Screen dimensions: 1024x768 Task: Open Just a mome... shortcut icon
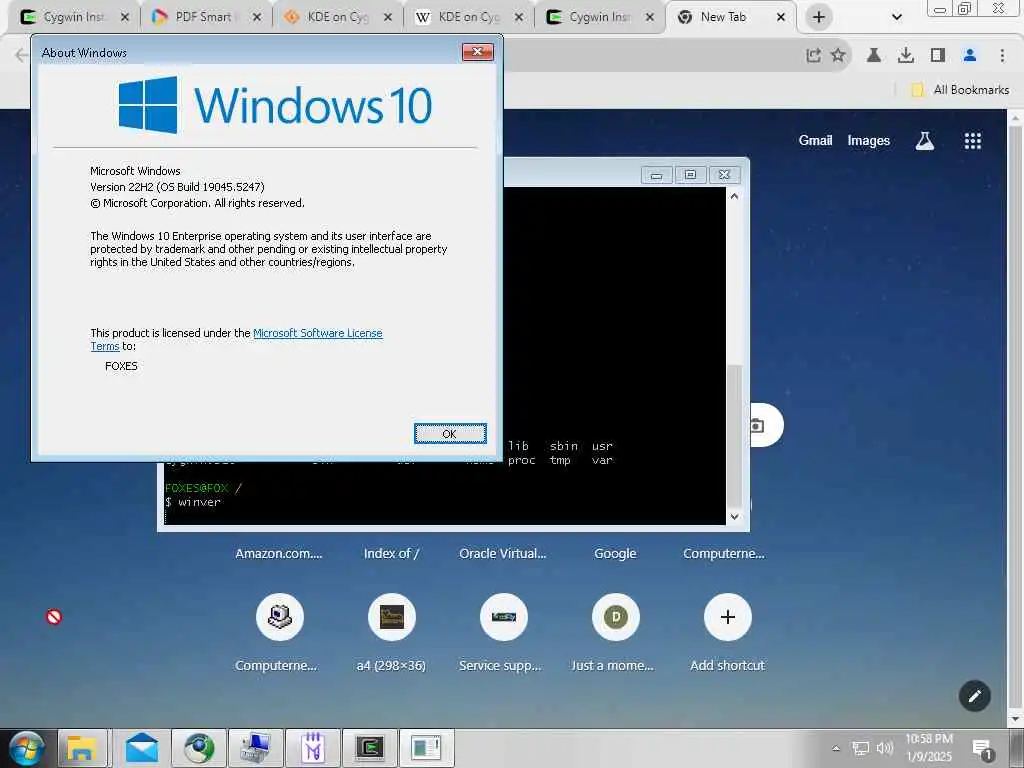[x=616, y=617]
